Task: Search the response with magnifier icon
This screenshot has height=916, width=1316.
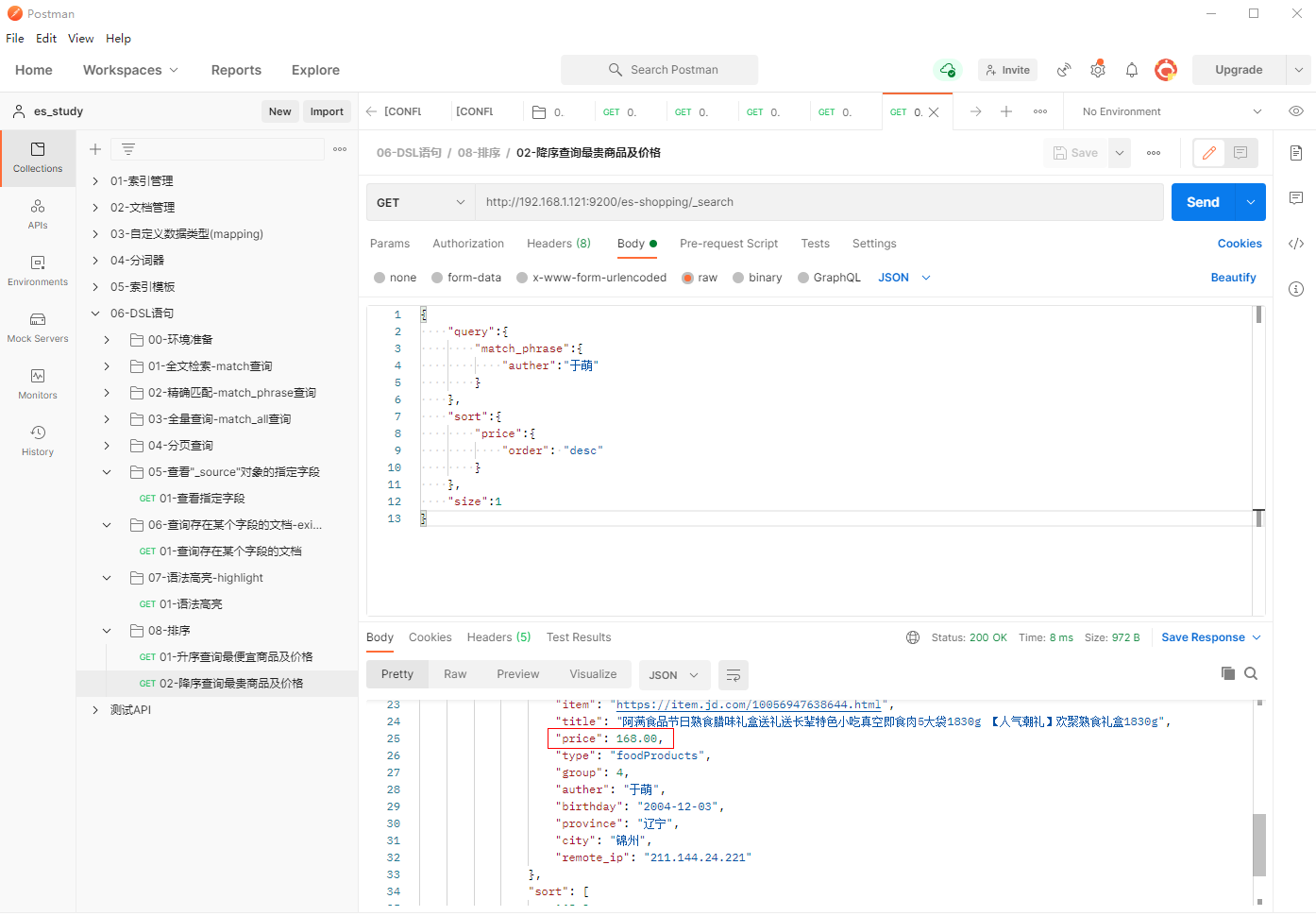Action: click(x=1251, y=673)
